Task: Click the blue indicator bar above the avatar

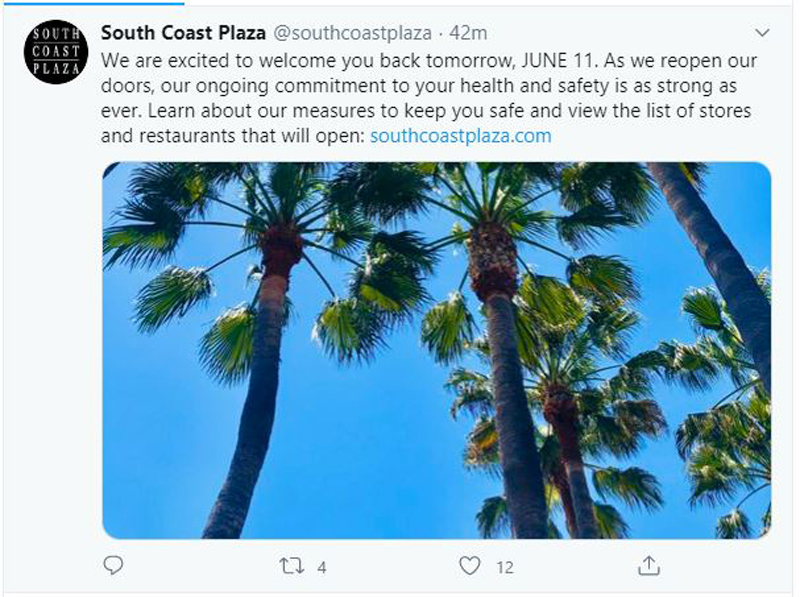Action: [57, 3]
